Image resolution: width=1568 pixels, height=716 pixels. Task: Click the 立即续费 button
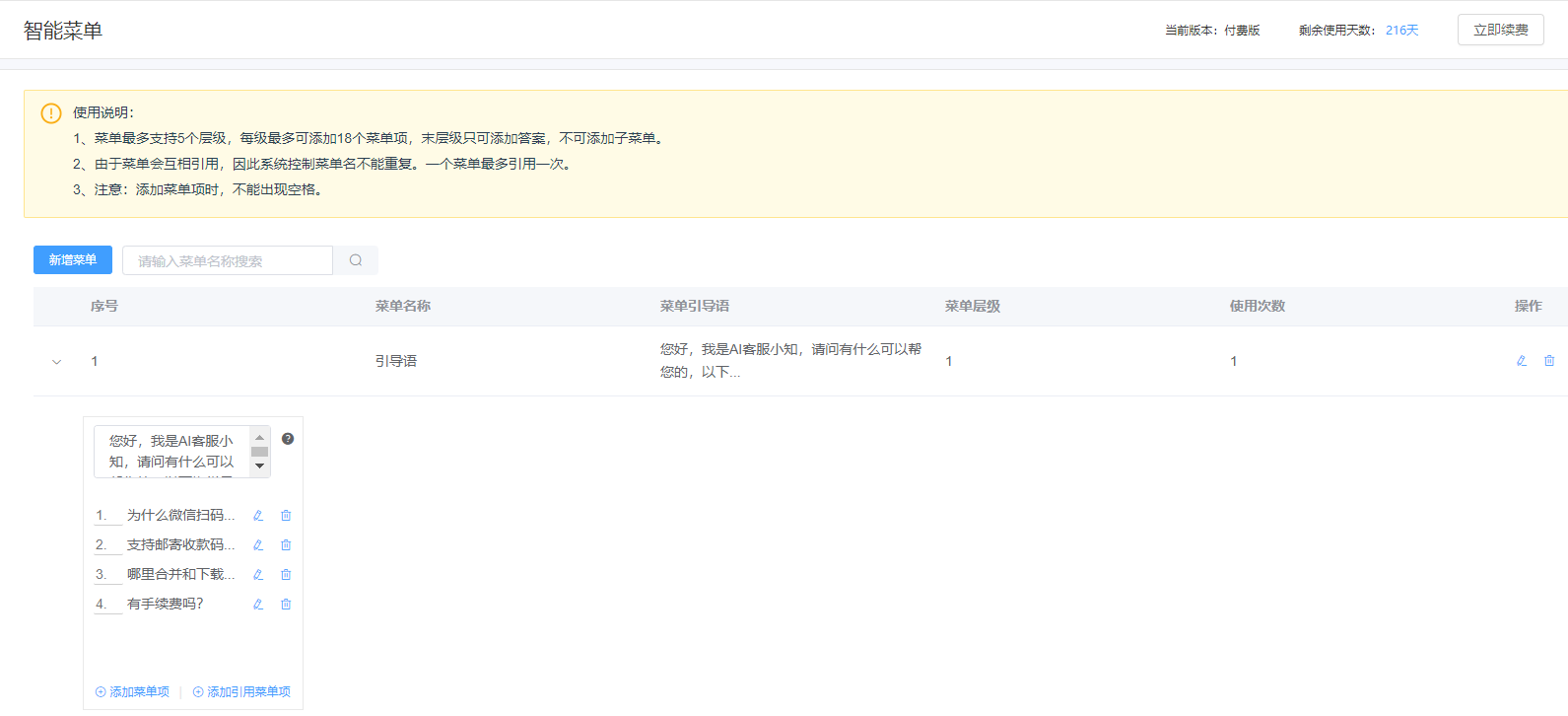pos(1501,30)
